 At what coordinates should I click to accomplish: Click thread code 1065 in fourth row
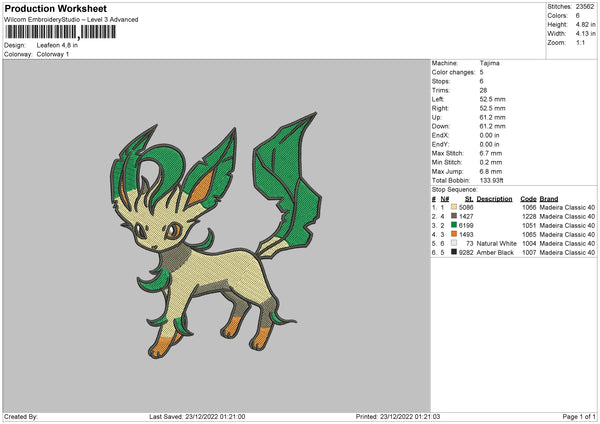[x=529, y=235]
